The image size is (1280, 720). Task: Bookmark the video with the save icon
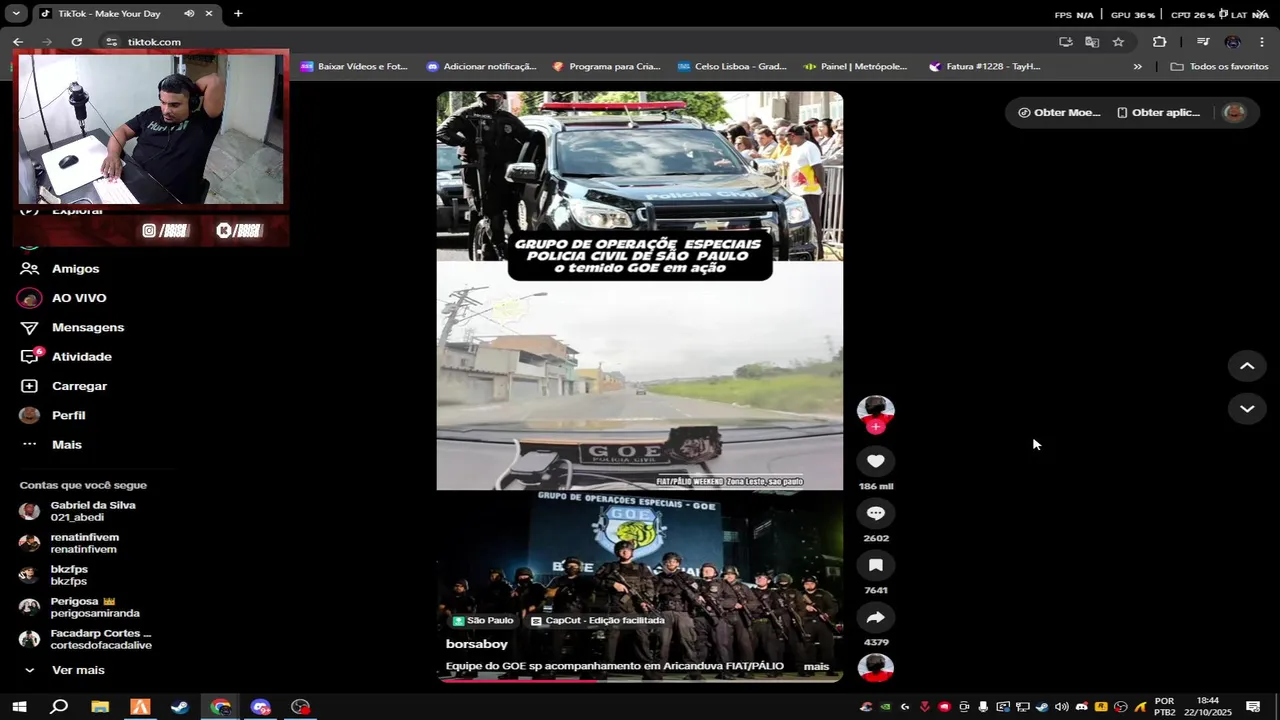pyautogui.click(x=875, y=565)
